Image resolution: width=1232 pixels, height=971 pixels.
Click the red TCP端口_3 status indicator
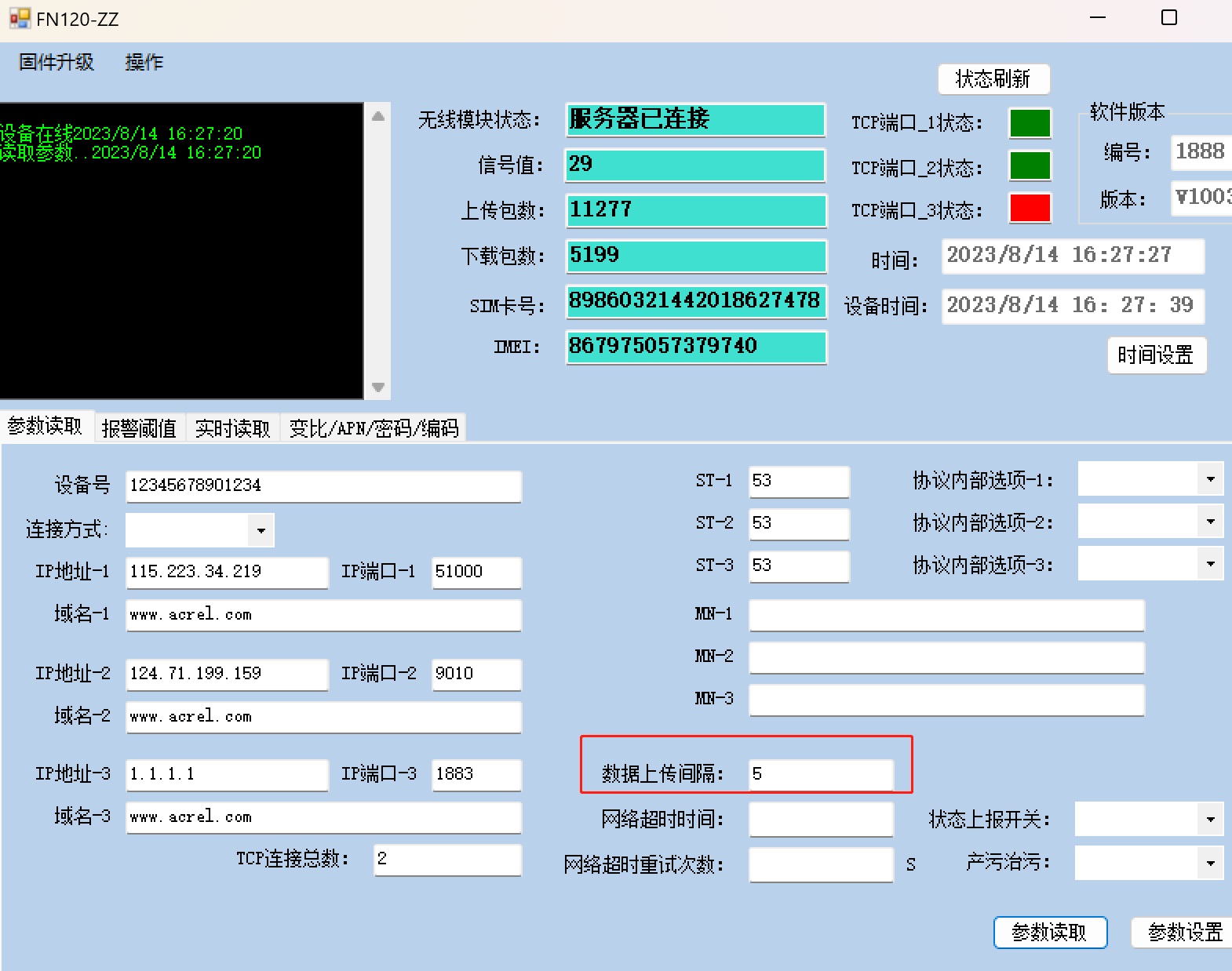click(x=1030, y=209)
